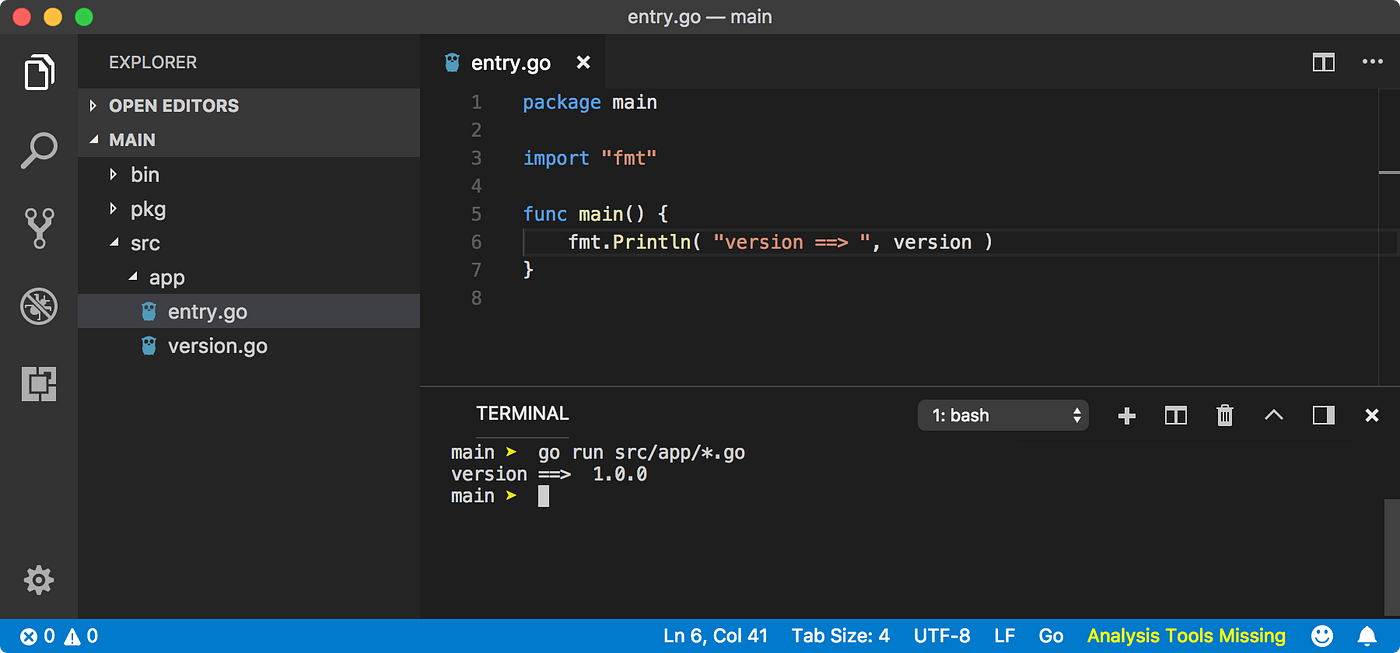Split the terminal using the split icon
Screen dimensions: 1400x653
pyautogui.click(x=1175, y=415)
